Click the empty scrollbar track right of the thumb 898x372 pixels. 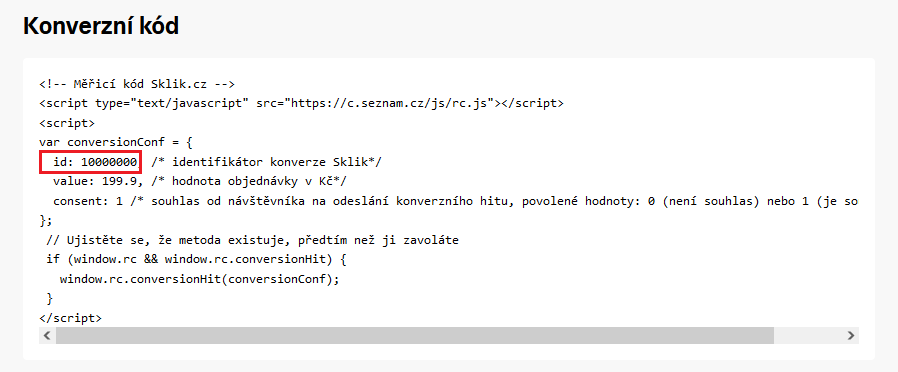[x=808, y=335]
